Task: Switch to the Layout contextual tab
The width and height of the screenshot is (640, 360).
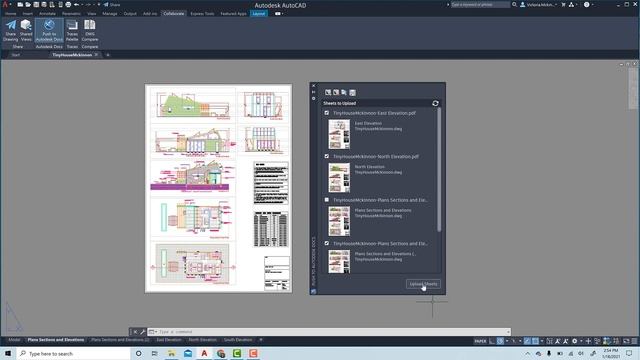Action: (x=259, y=13)
